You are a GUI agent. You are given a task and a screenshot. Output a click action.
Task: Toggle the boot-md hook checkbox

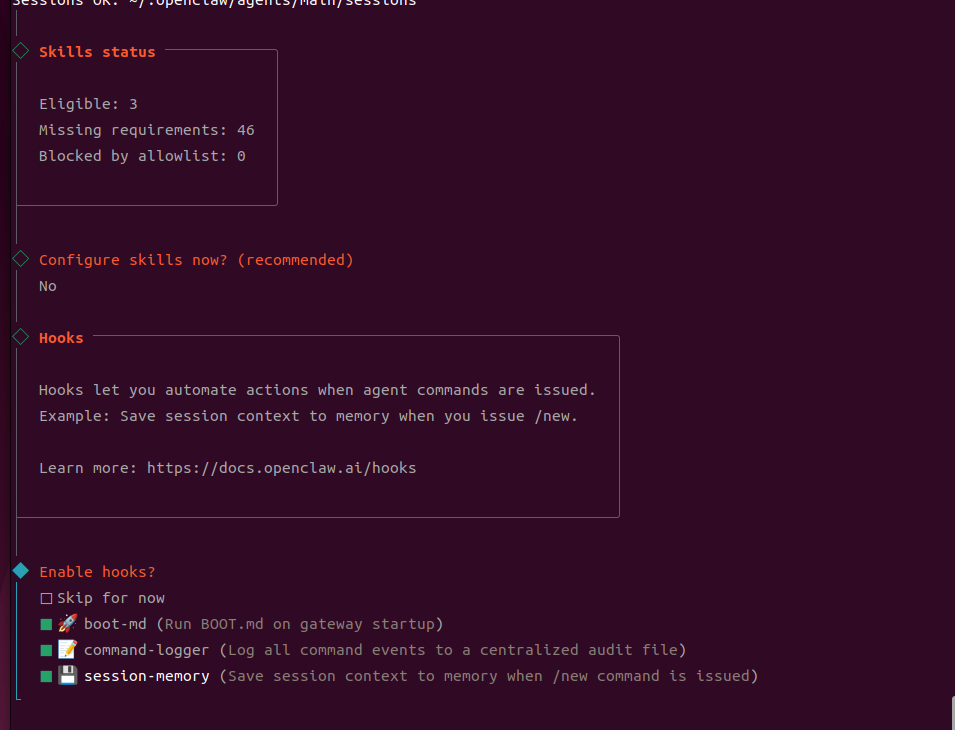pos(46,624)
